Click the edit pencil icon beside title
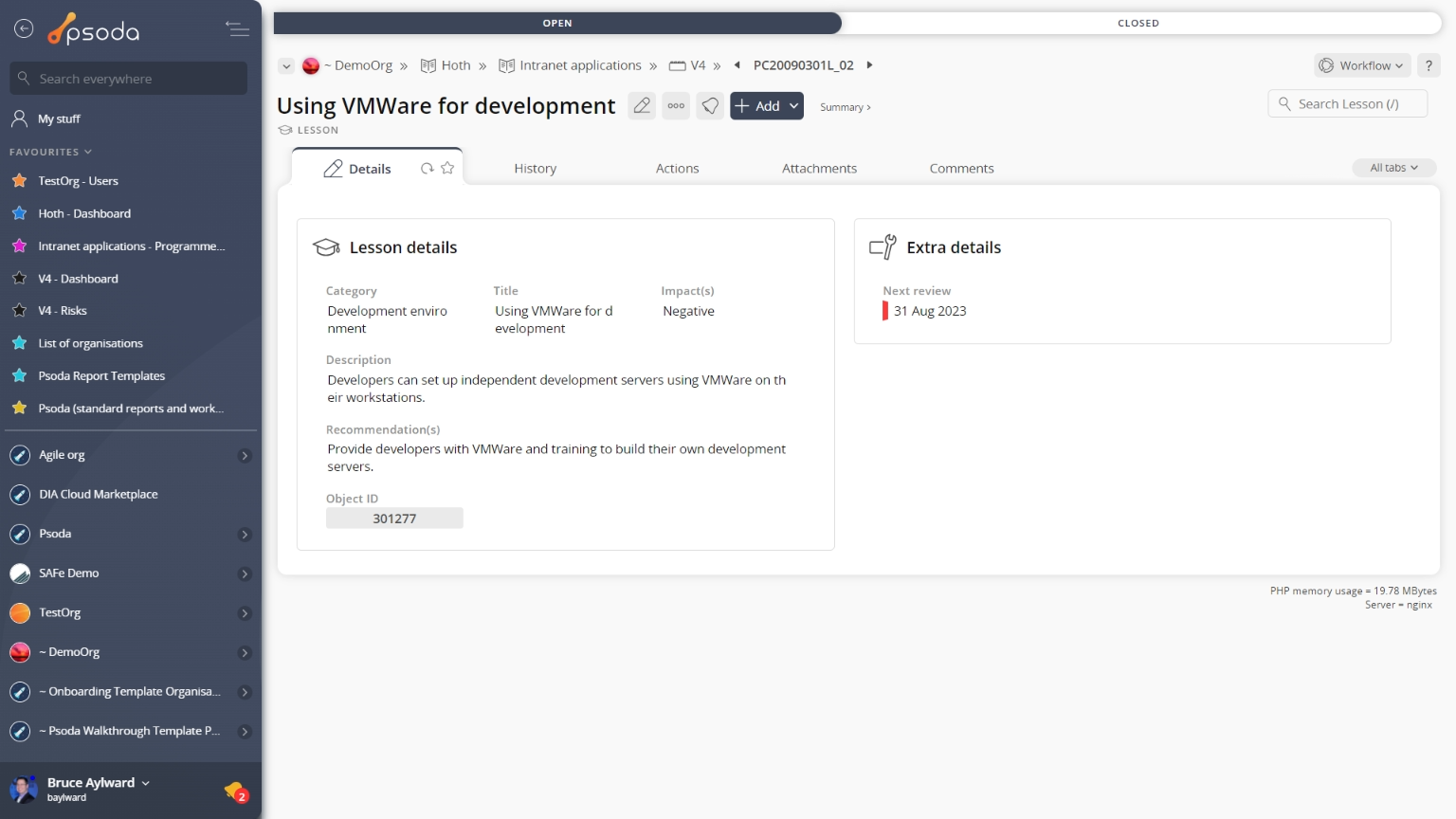The image size is (1456, 819). [x=642, y=106]
